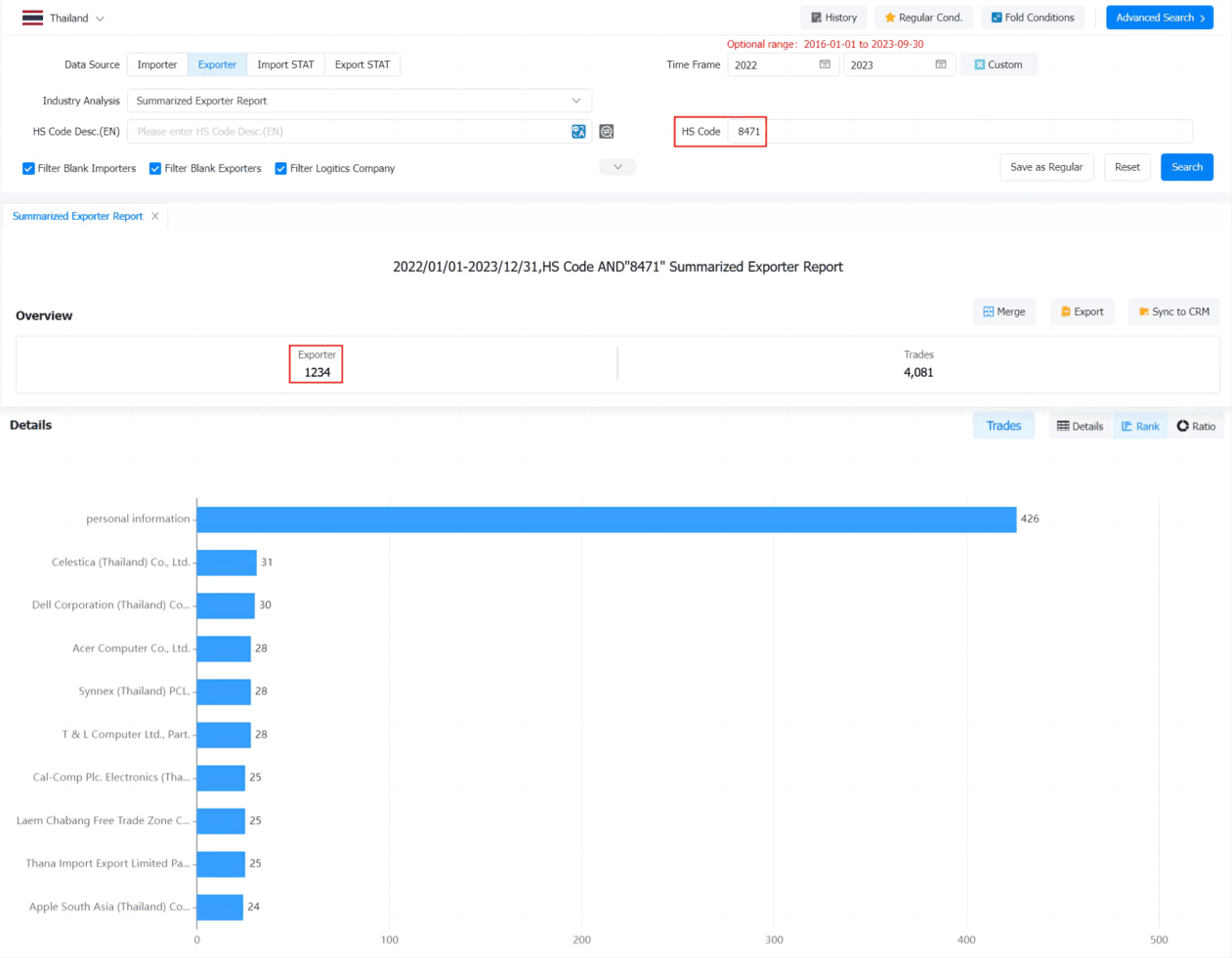1232x958 pixels.
Task: Click Laem Chabang Free Trade Zone label
Action: click(103, 820)
